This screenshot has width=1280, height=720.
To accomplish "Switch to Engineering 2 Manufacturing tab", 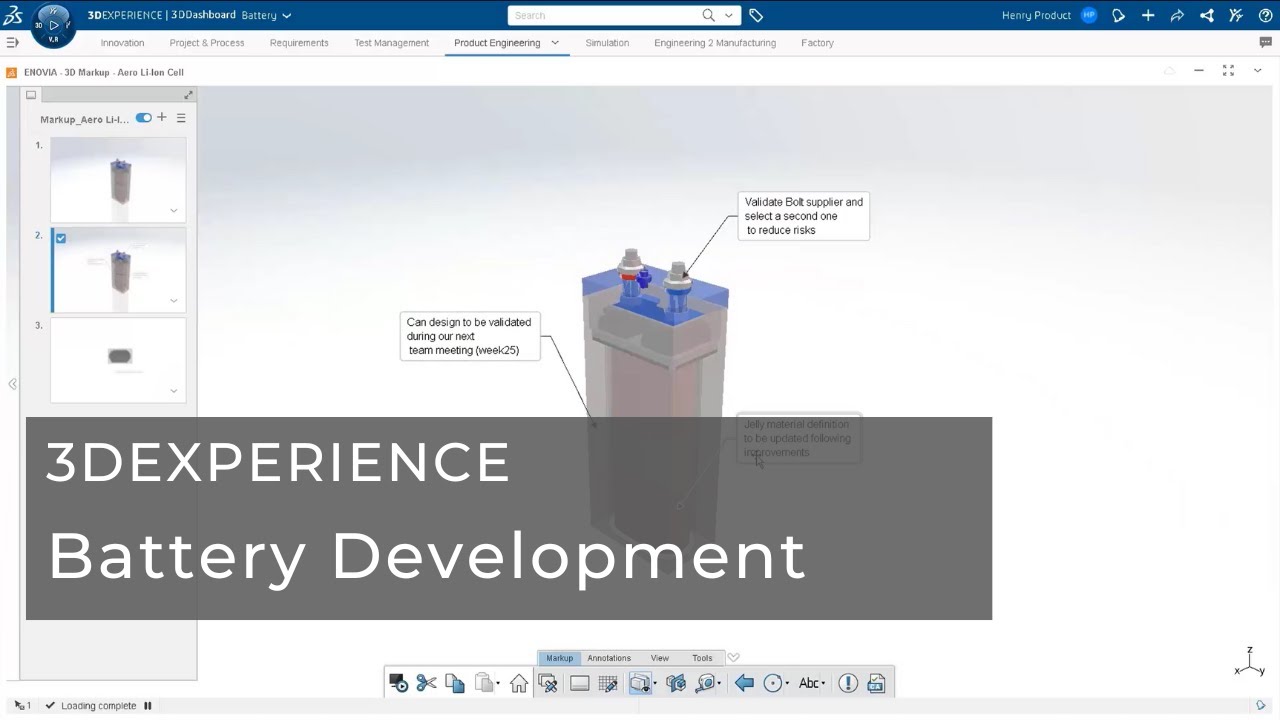I will point(715,43).
